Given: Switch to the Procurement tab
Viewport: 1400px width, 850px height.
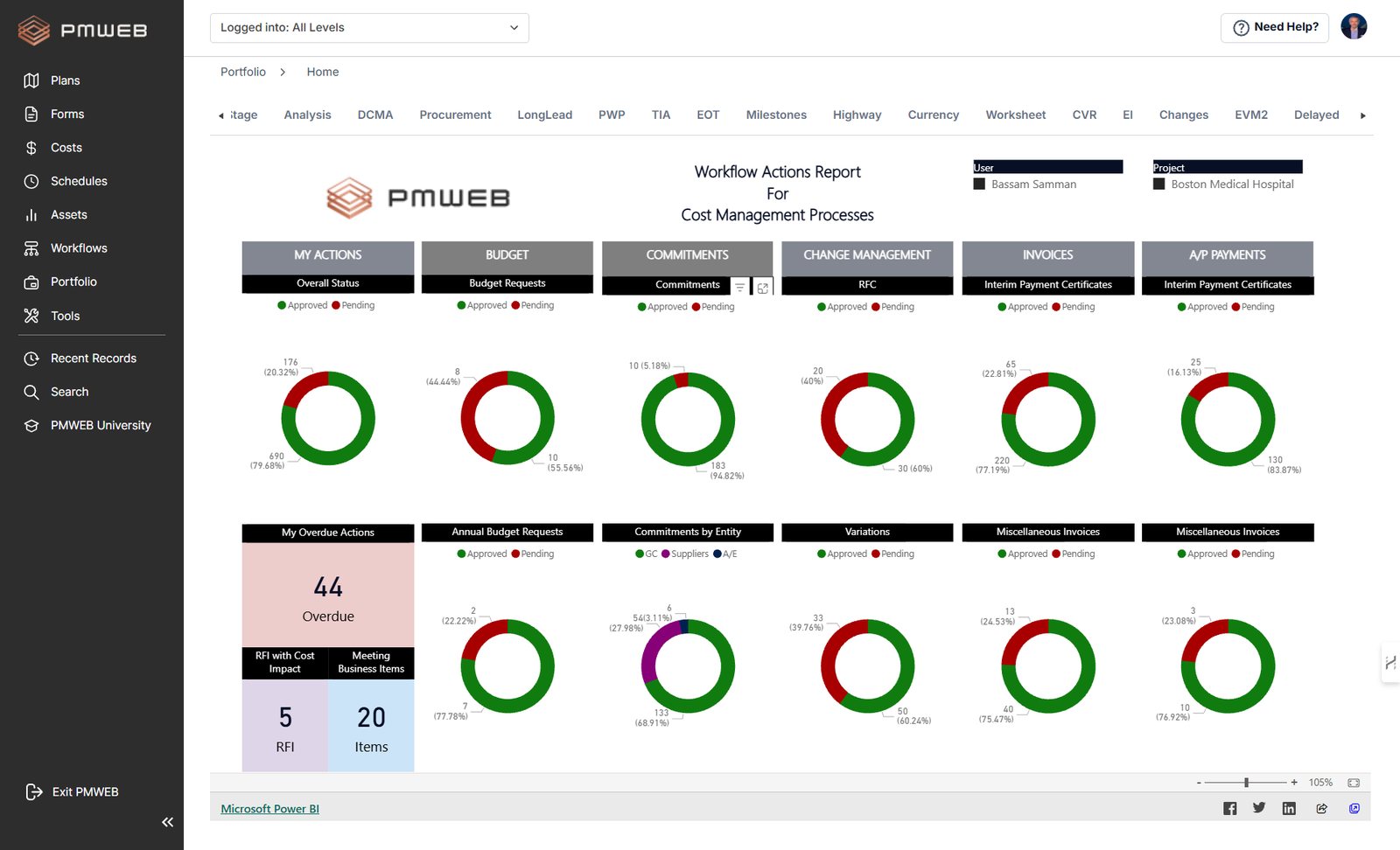Looking at the screenshot, I should 455,115.
